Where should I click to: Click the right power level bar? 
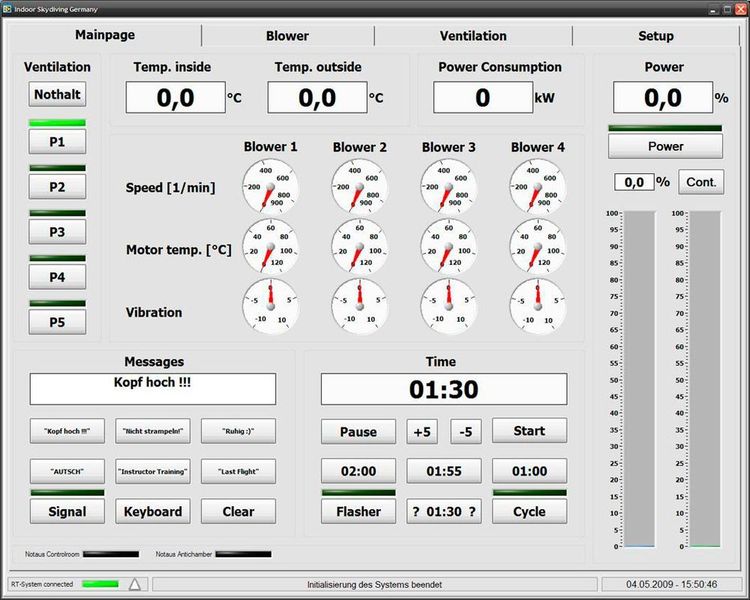(705, 379)
